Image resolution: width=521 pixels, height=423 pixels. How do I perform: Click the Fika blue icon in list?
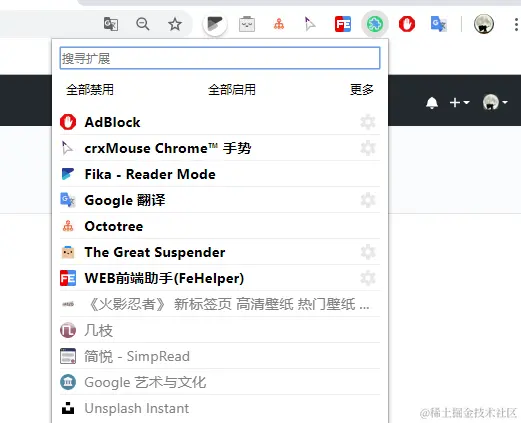[68, 174]
